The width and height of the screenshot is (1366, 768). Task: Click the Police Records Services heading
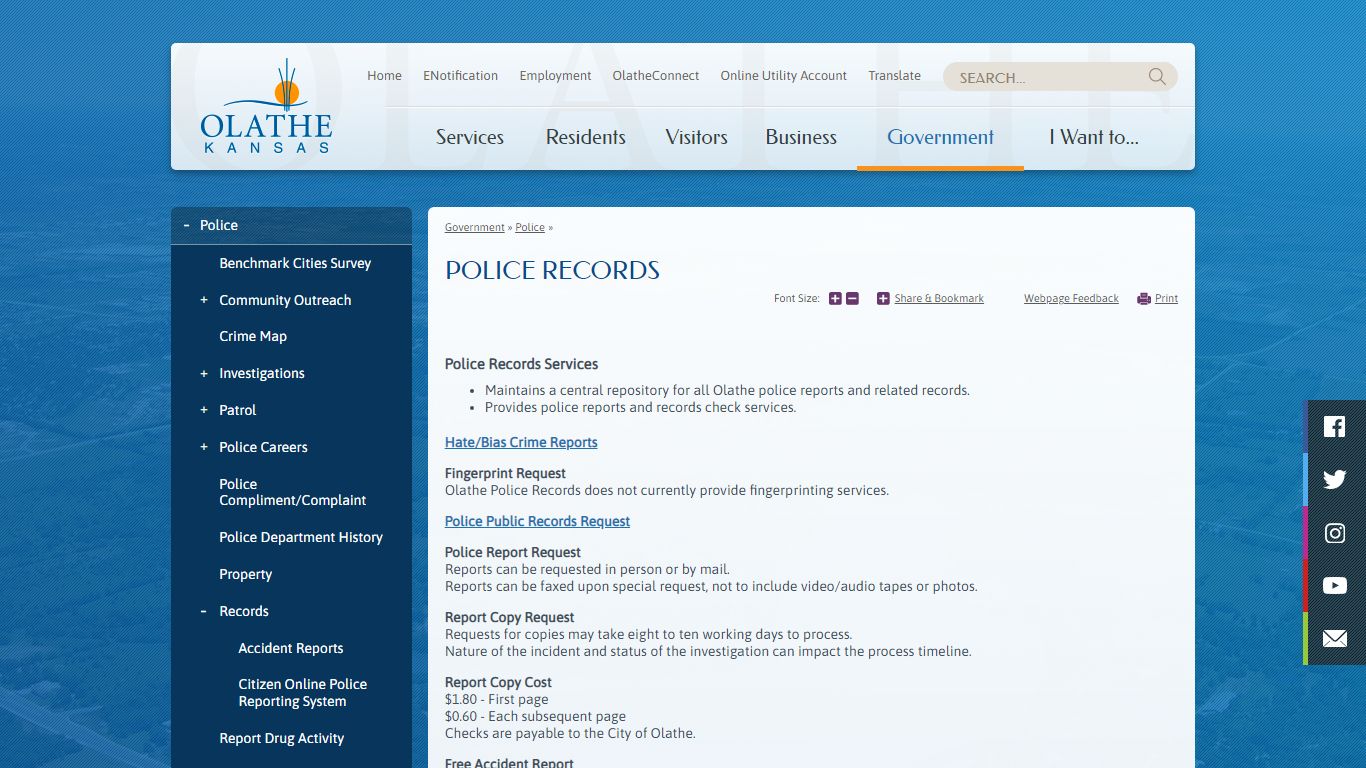click(x=522, y=365)
